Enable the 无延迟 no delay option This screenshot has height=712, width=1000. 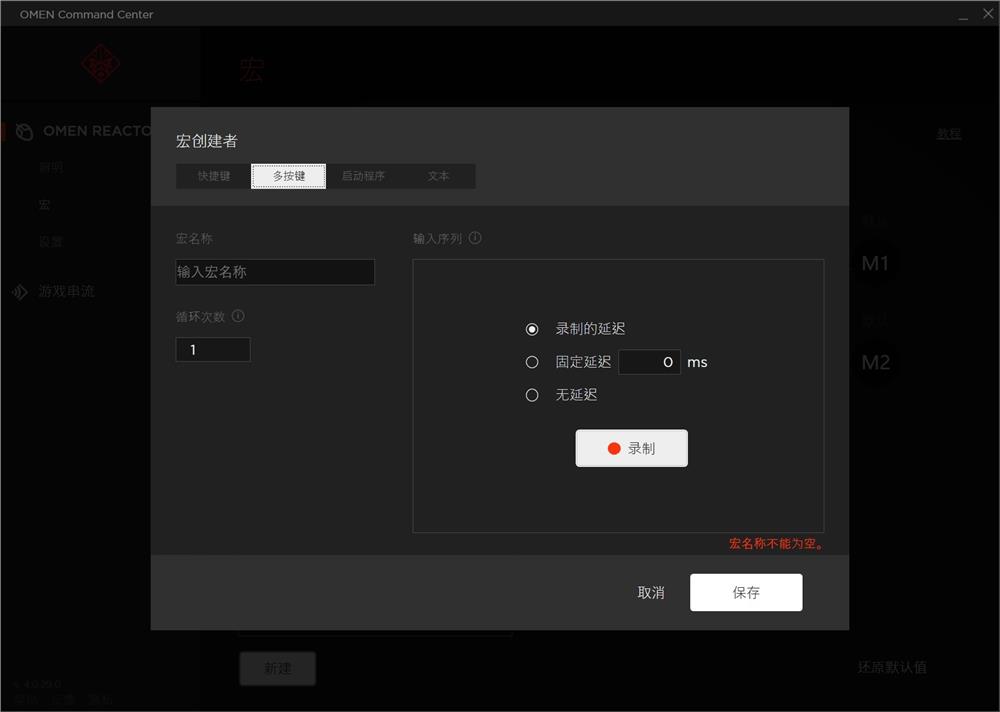531,394
